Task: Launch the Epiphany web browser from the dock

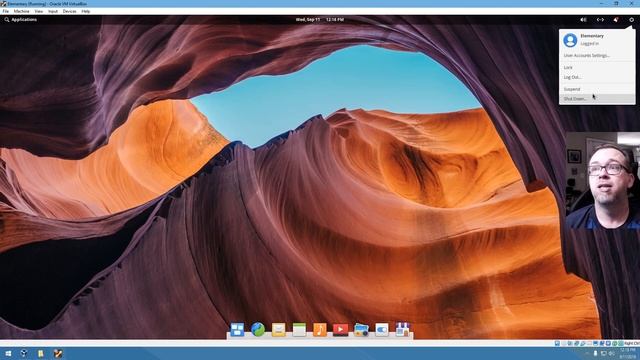Action: click(x=258, y=329)
